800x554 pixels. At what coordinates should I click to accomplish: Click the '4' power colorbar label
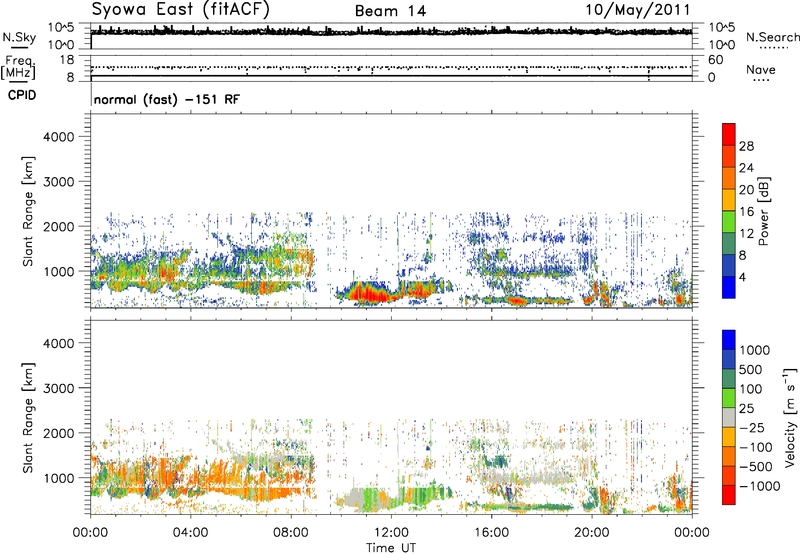[x=743, y=277]
